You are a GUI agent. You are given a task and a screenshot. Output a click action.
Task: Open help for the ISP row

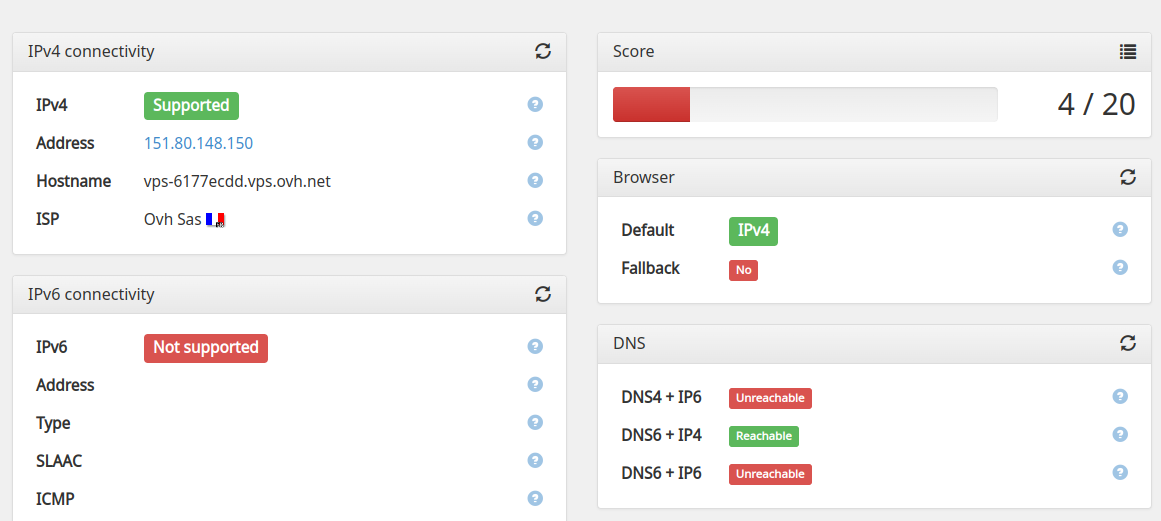535,218
